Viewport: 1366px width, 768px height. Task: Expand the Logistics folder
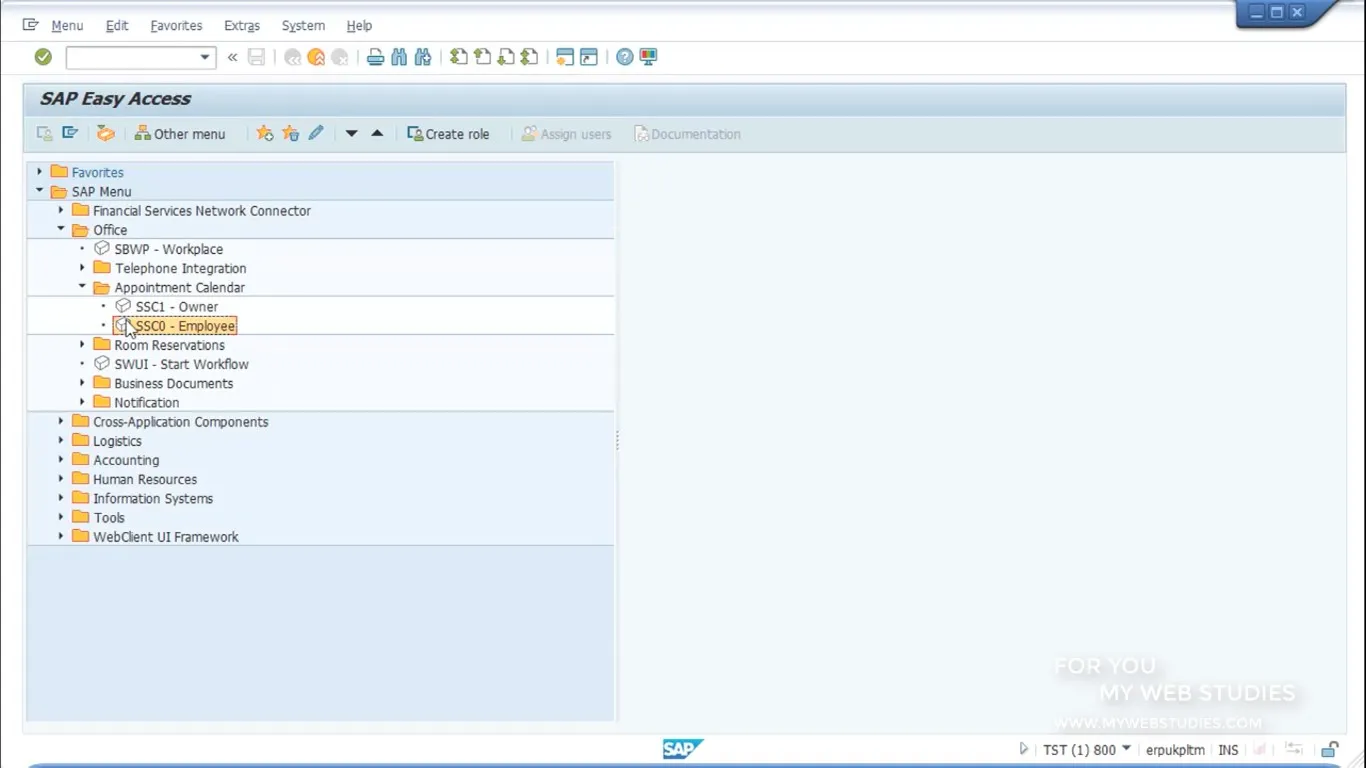click(x=61, y=441)
